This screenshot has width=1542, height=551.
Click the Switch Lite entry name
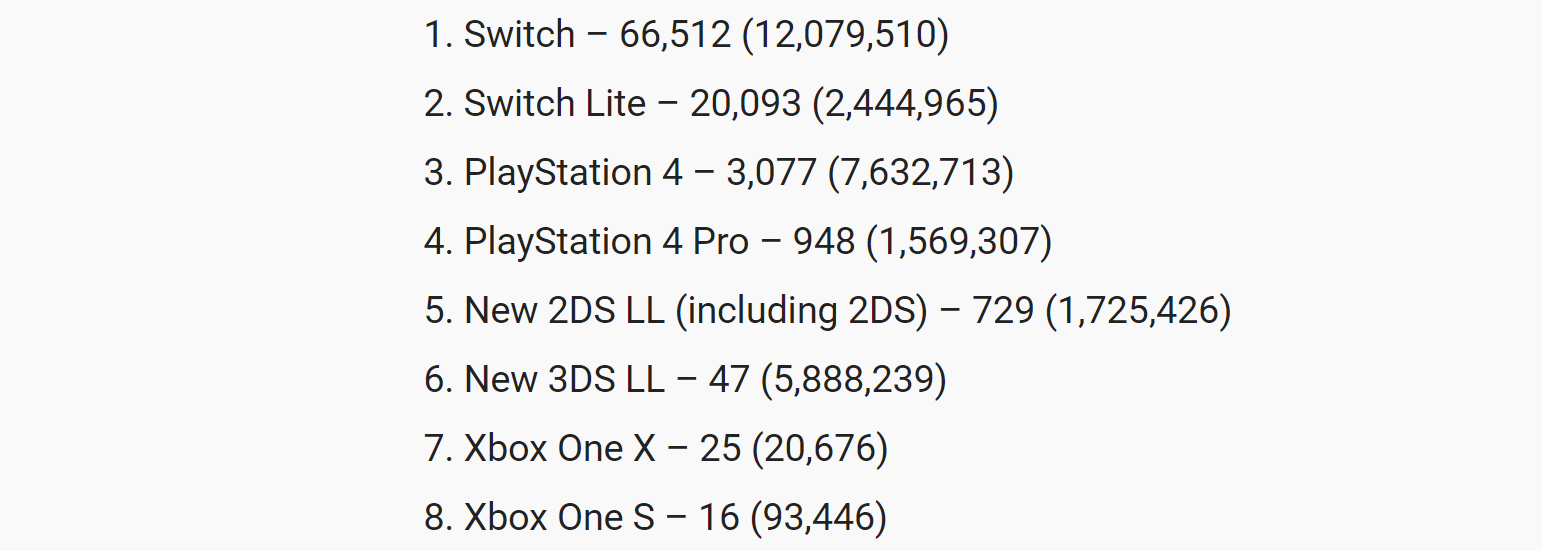(555, 104)
